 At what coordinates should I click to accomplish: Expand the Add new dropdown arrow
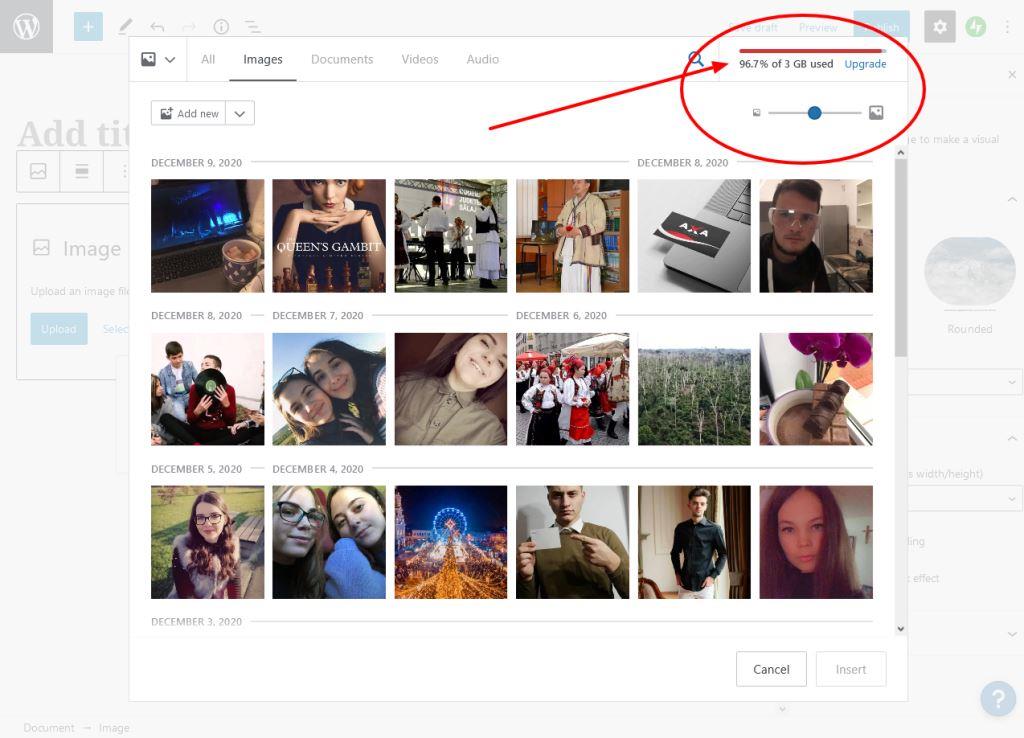pyautogui.click(x=240, y=114)
